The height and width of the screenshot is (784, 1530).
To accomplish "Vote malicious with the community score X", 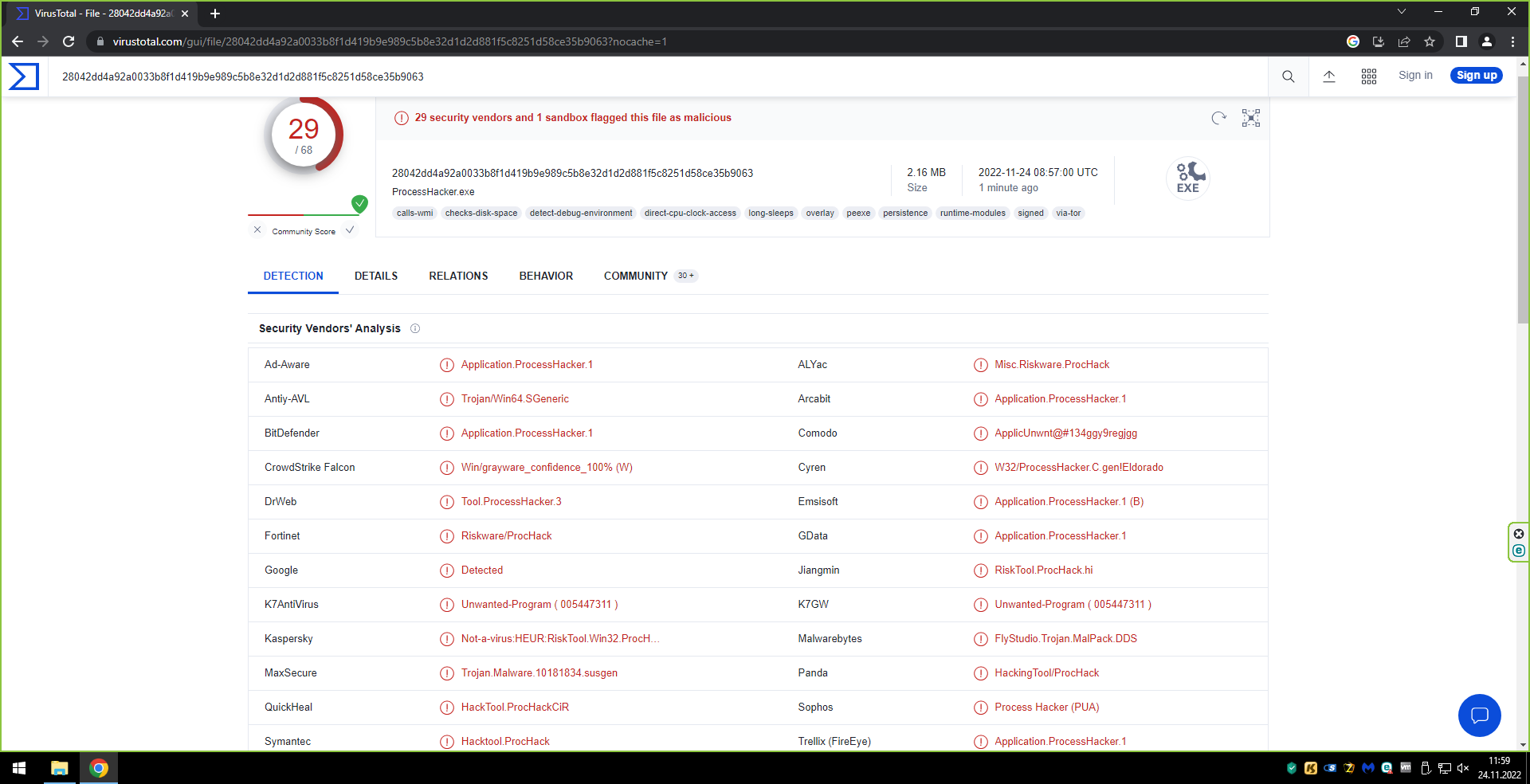I will (x=257, y=230).
